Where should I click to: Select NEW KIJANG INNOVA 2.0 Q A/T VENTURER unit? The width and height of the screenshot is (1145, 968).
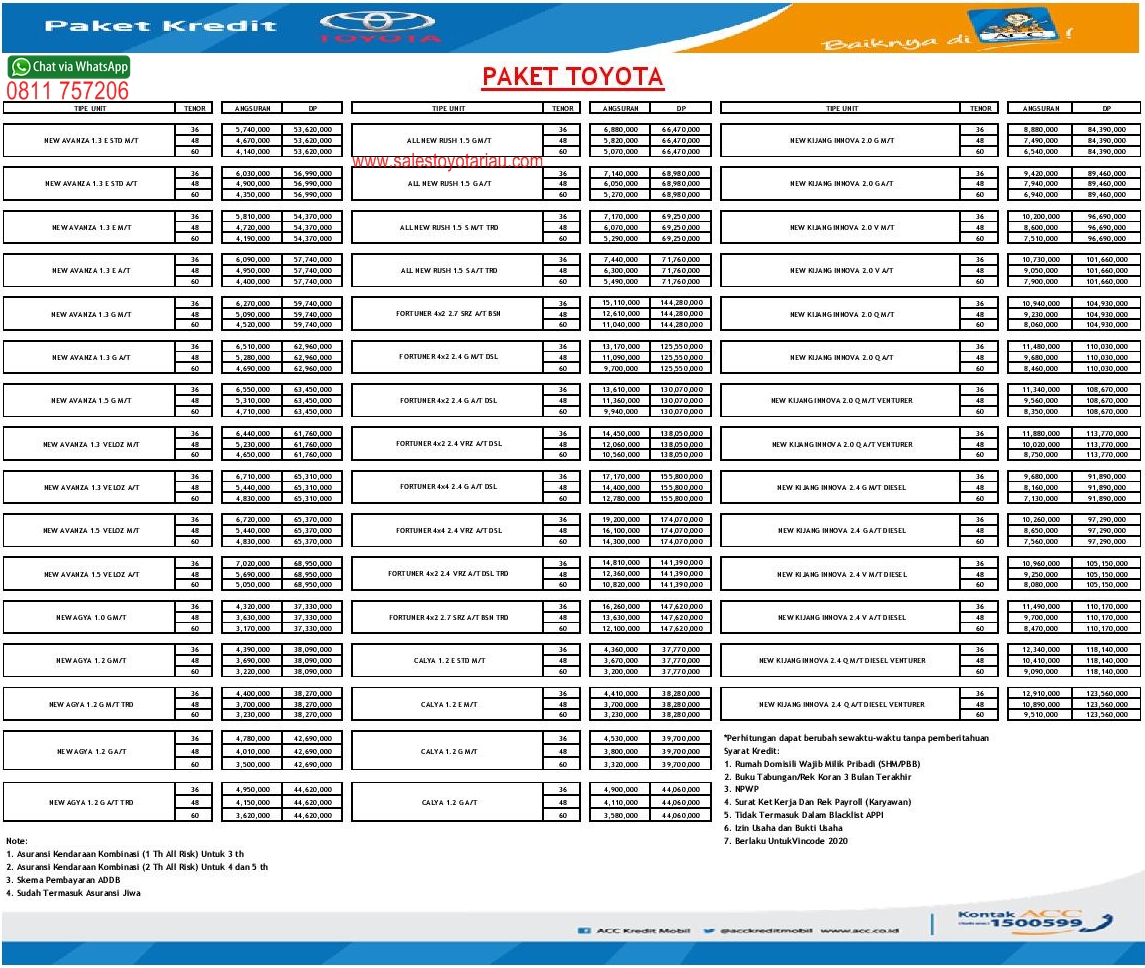click(x=841, y=444)
